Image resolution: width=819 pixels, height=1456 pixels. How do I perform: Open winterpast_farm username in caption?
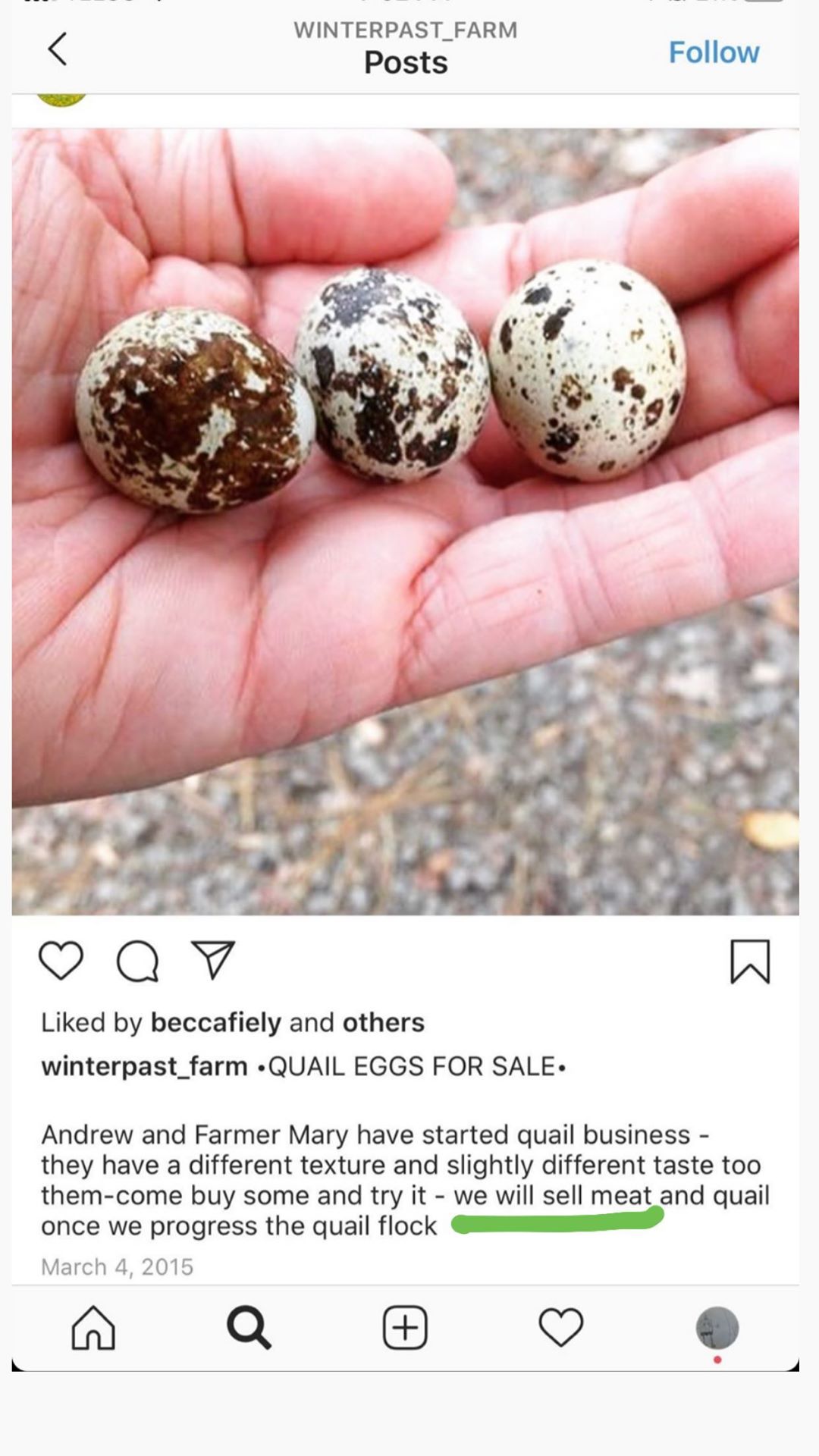(144, 1066)
